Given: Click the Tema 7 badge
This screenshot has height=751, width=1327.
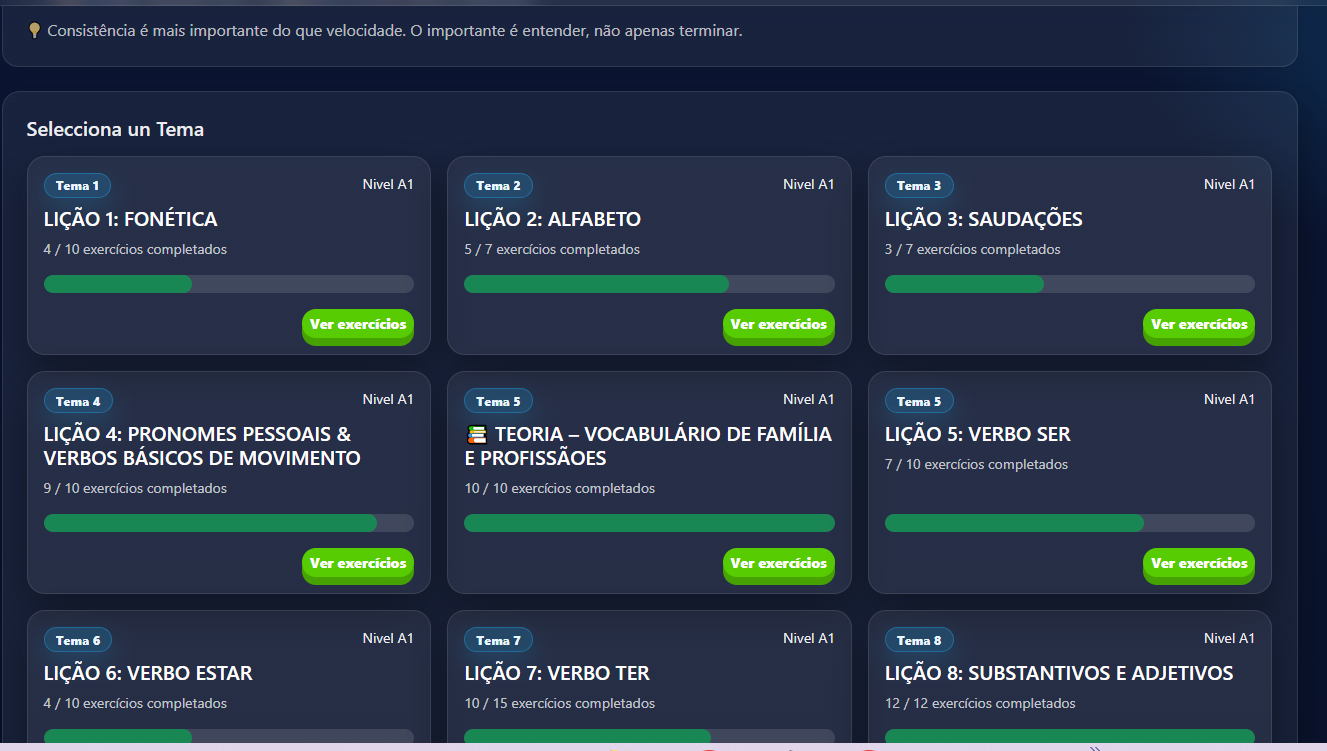Looking at the screenshot, I should 498,640.
